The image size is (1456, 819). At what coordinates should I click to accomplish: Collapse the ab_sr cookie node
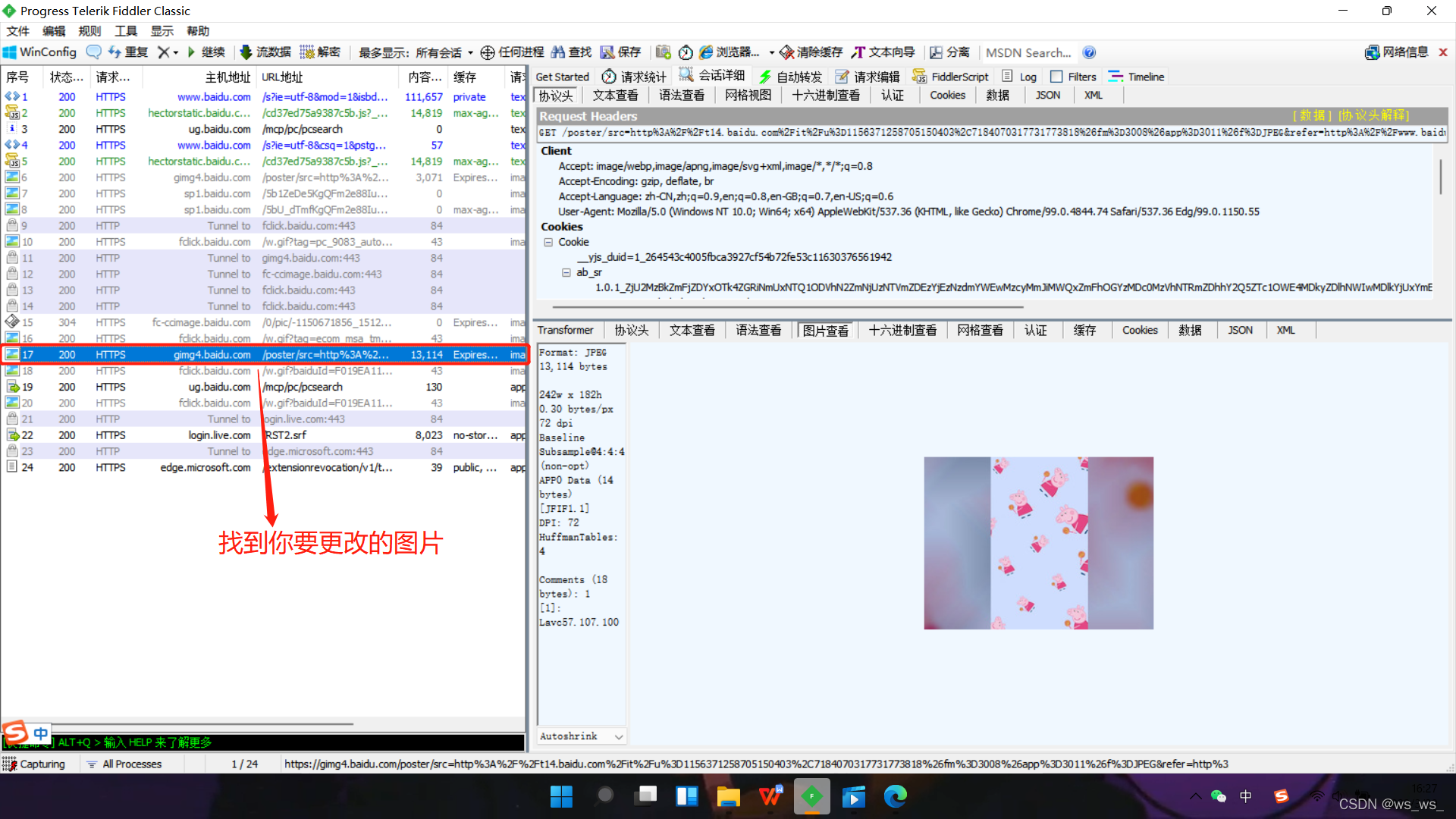pos(566,273)
